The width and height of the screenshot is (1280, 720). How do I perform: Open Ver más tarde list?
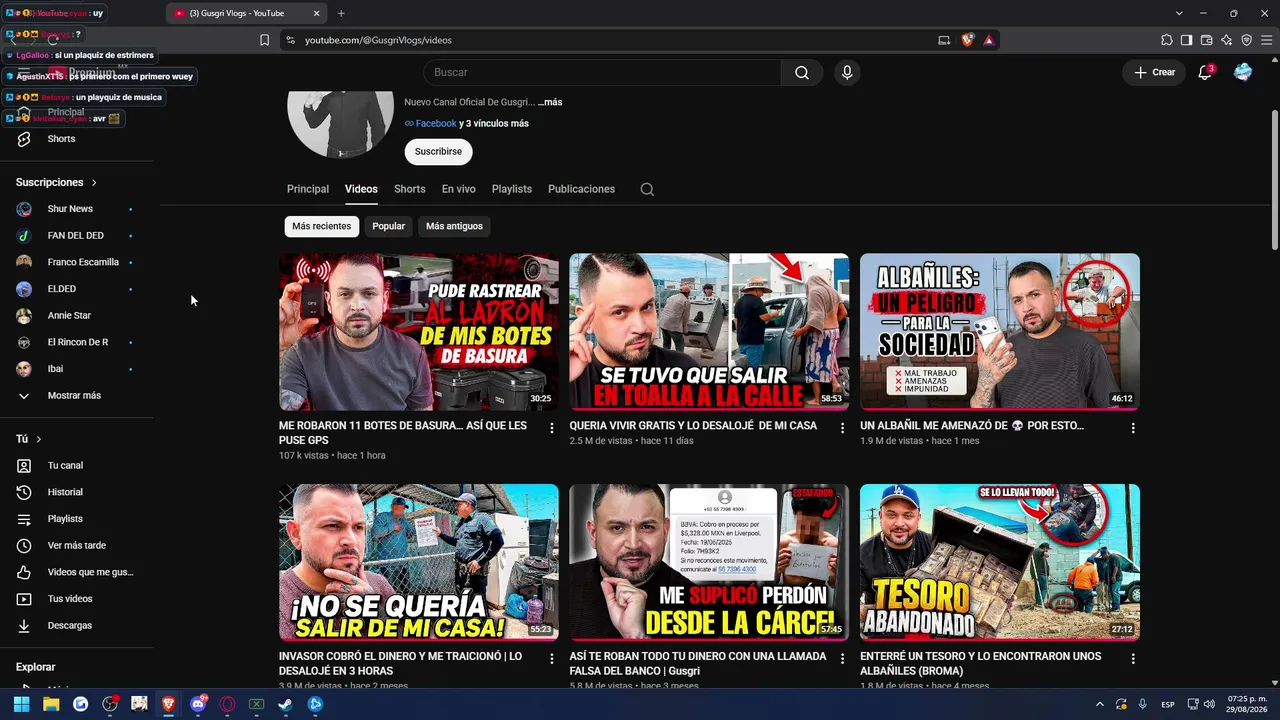pyautogui.click(x=77, y=545)
